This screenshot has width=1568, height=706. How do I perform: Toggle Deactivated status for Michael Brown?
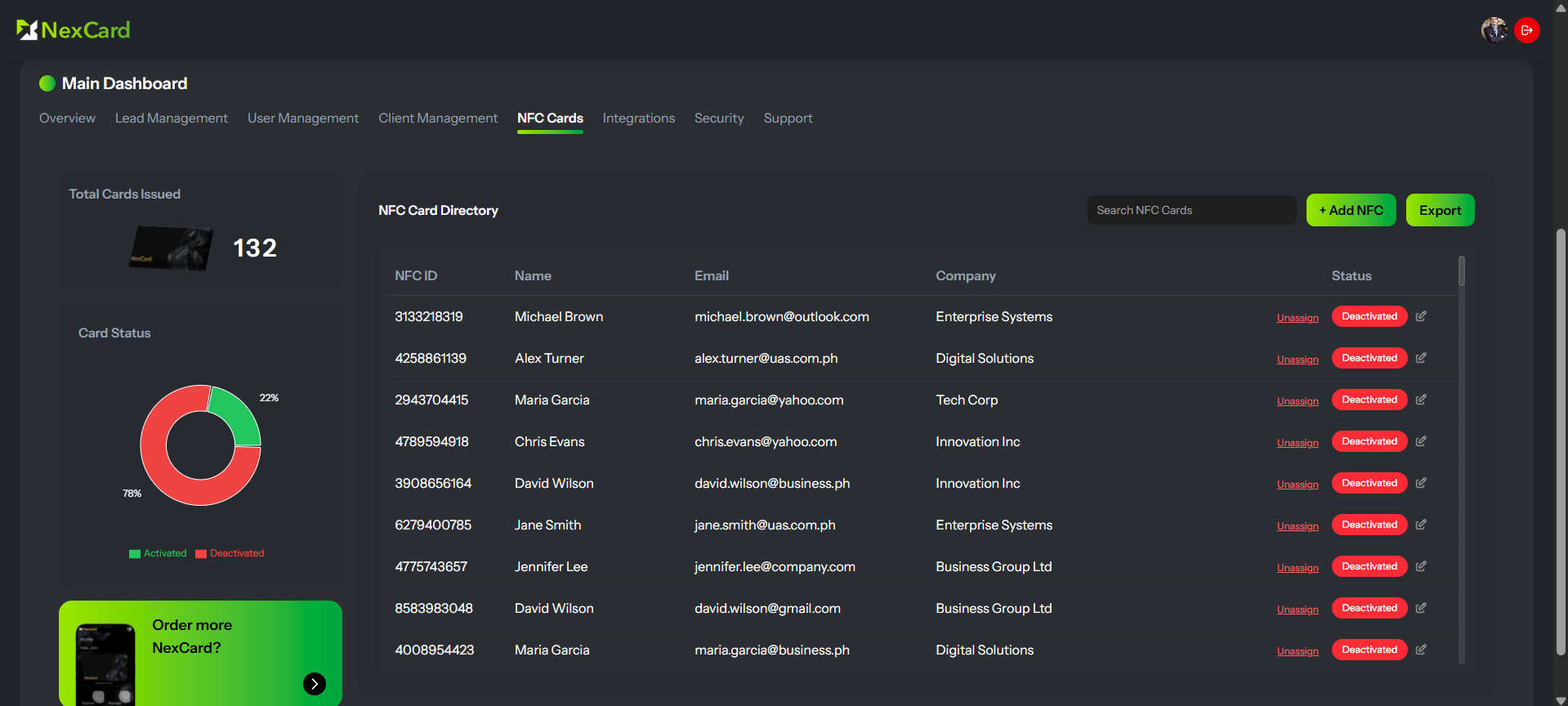(1369, 316)
